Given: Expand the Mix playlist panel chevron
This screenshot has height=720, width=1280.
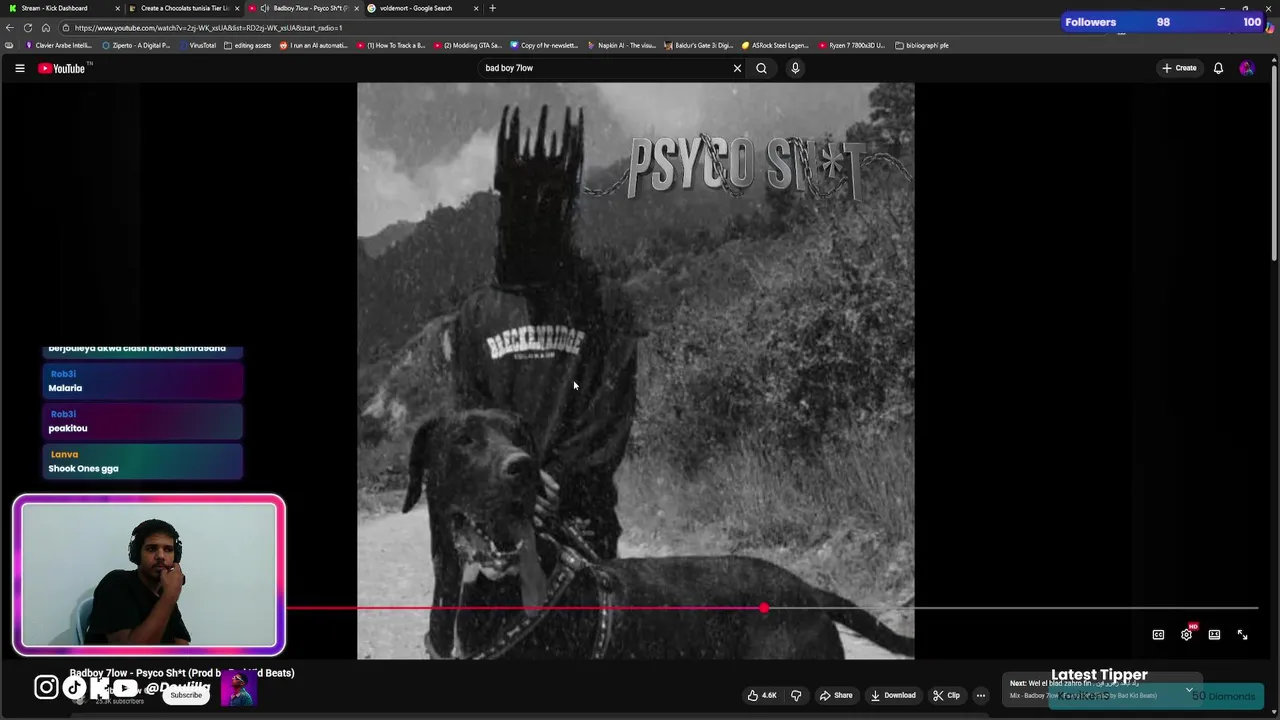Looking at the screenshot, I should pyautogui.click(x=1189, y=689).
